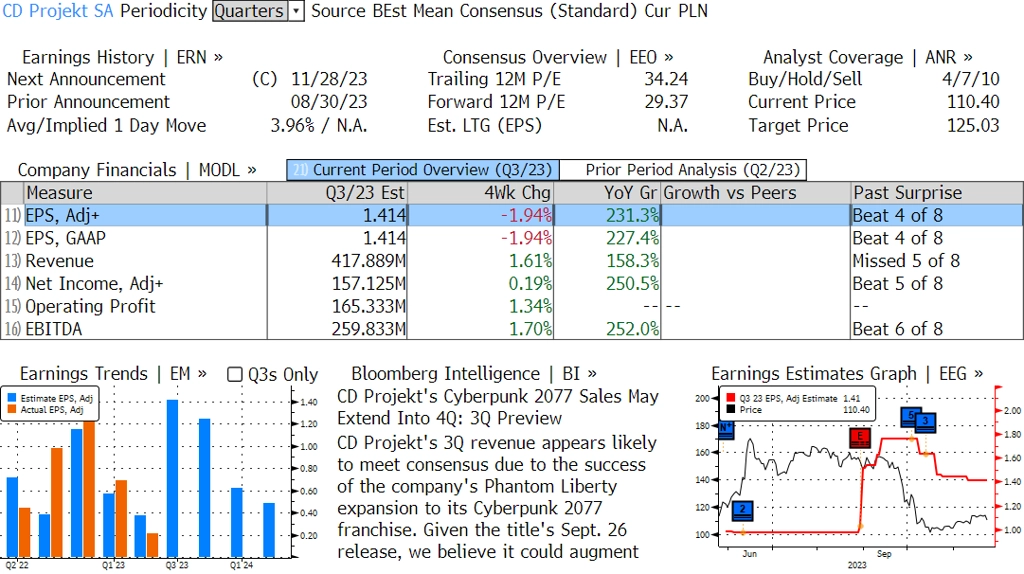Screen dimensions: 1024x574
Task: Click the tallest Q3'23 blue estimate bar
Action: 172,478
